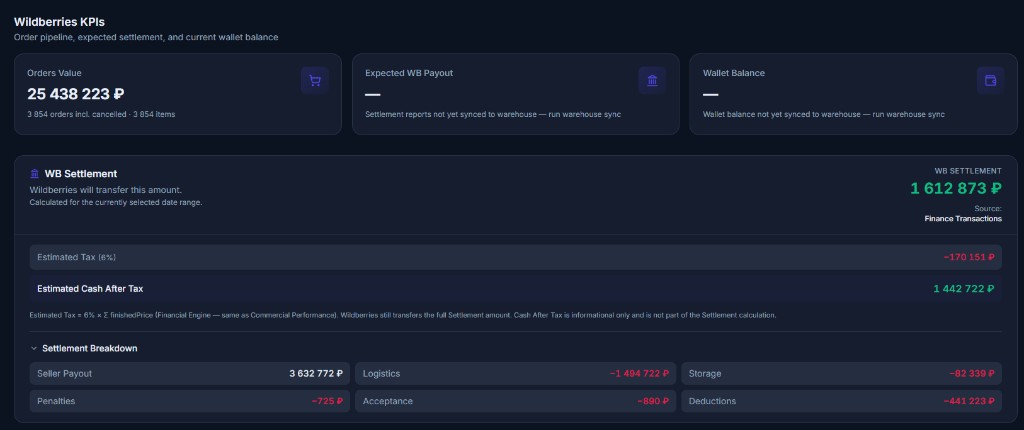Click the −725 ₽ penalties value
This screenshot has height=430, width=1024.
pyautogui.click(x=327, y=401)
